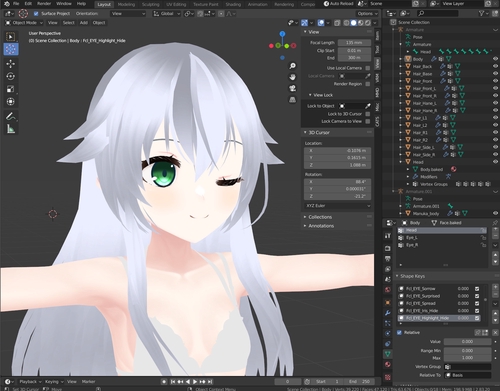Open Output properties tab
The width and height of the screenshot is (500, 391).
pos(388,259)
